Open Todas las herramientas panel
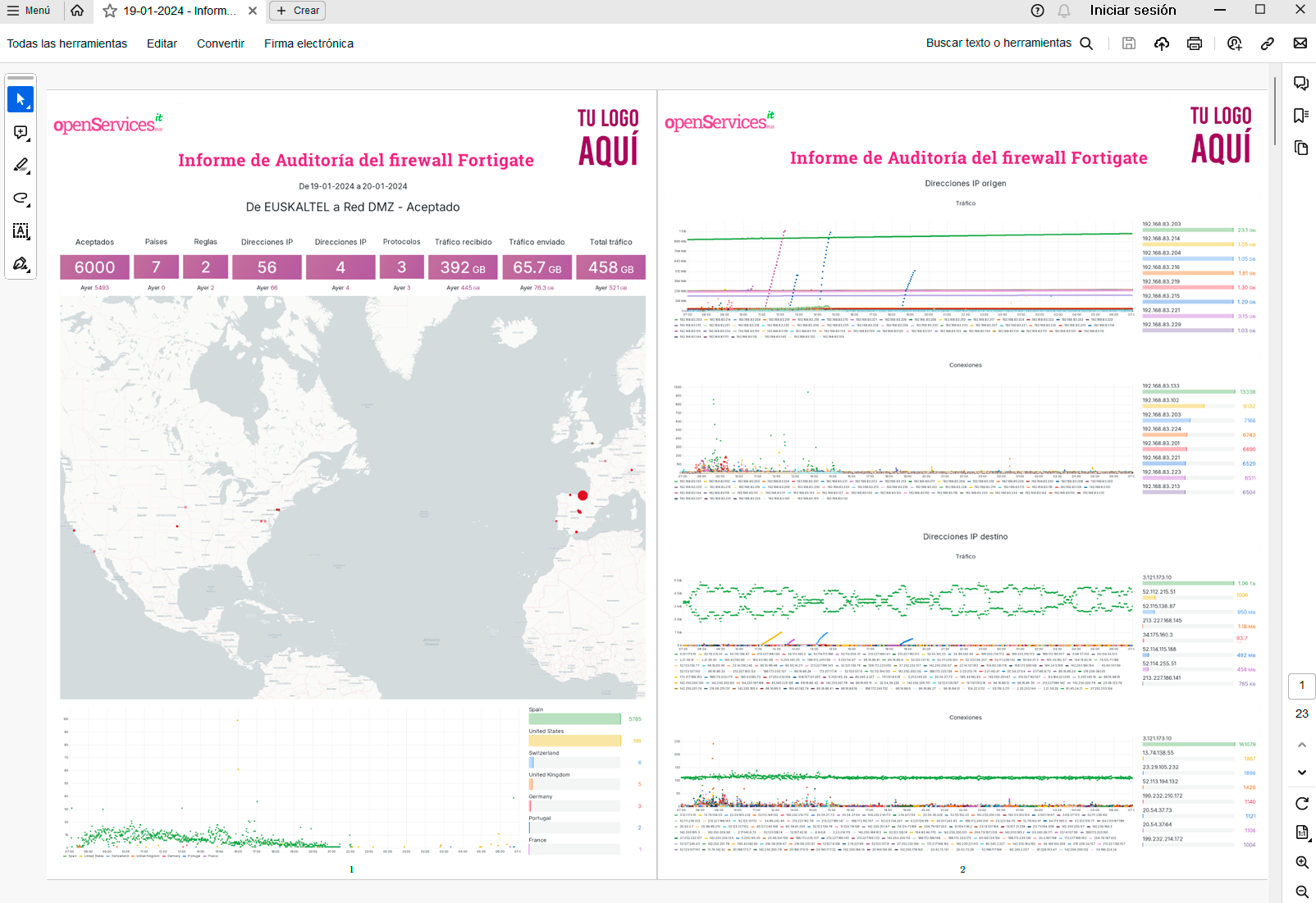Viewport: 1316px width, 903px height. [67, 43]
